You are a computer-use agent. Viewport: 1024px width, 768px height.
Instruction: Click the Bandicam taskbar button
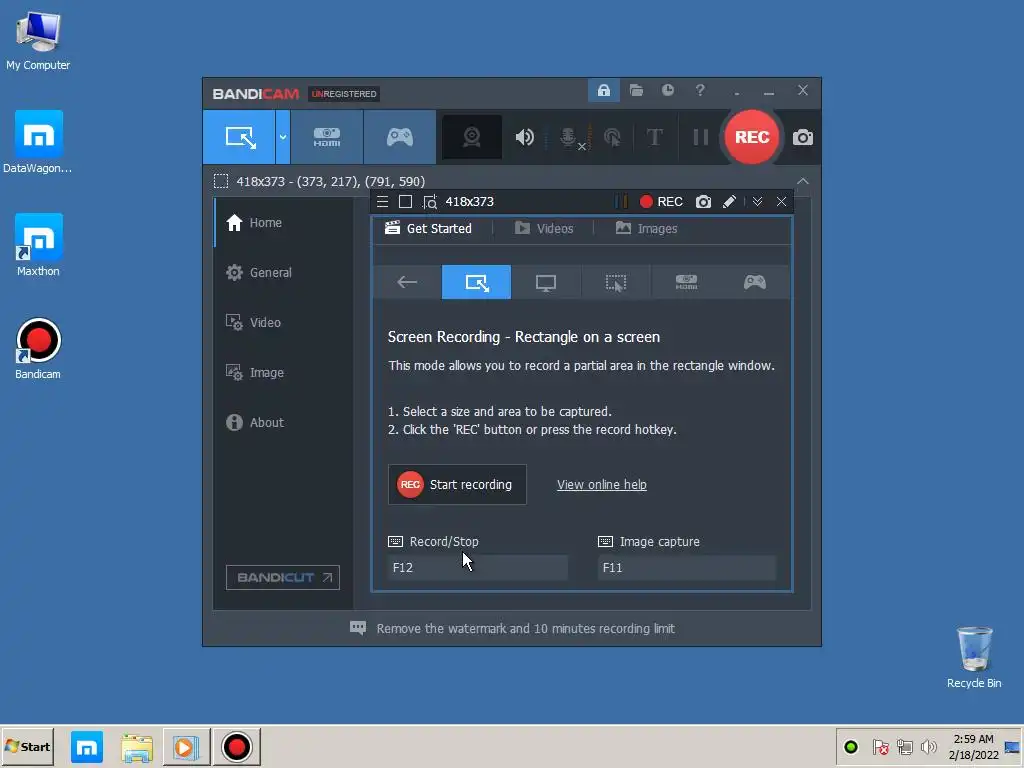click(236, 747)
